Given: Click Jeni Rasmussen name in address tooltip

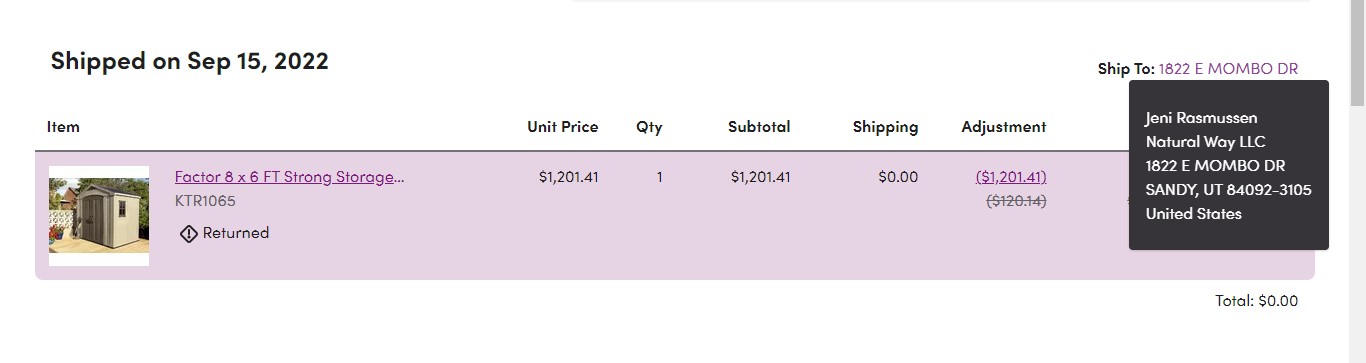Looking at the screenshot, I should [x=1202, y=118].
